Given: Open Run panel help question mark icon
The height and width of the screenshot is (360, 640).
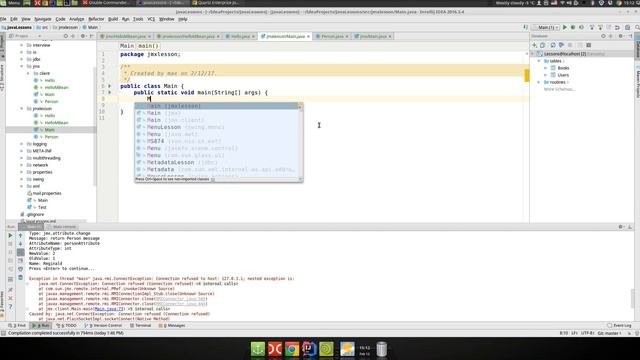Looking at the screenshot, I should [x=10, y=307].
